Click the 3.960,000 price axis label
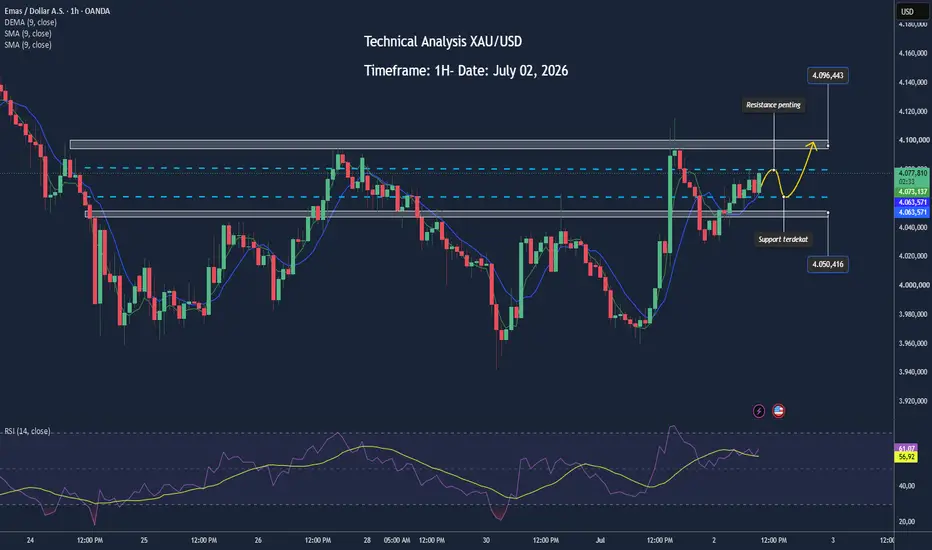The height and width of the screenshot is (550, 932). pos(913,344)
